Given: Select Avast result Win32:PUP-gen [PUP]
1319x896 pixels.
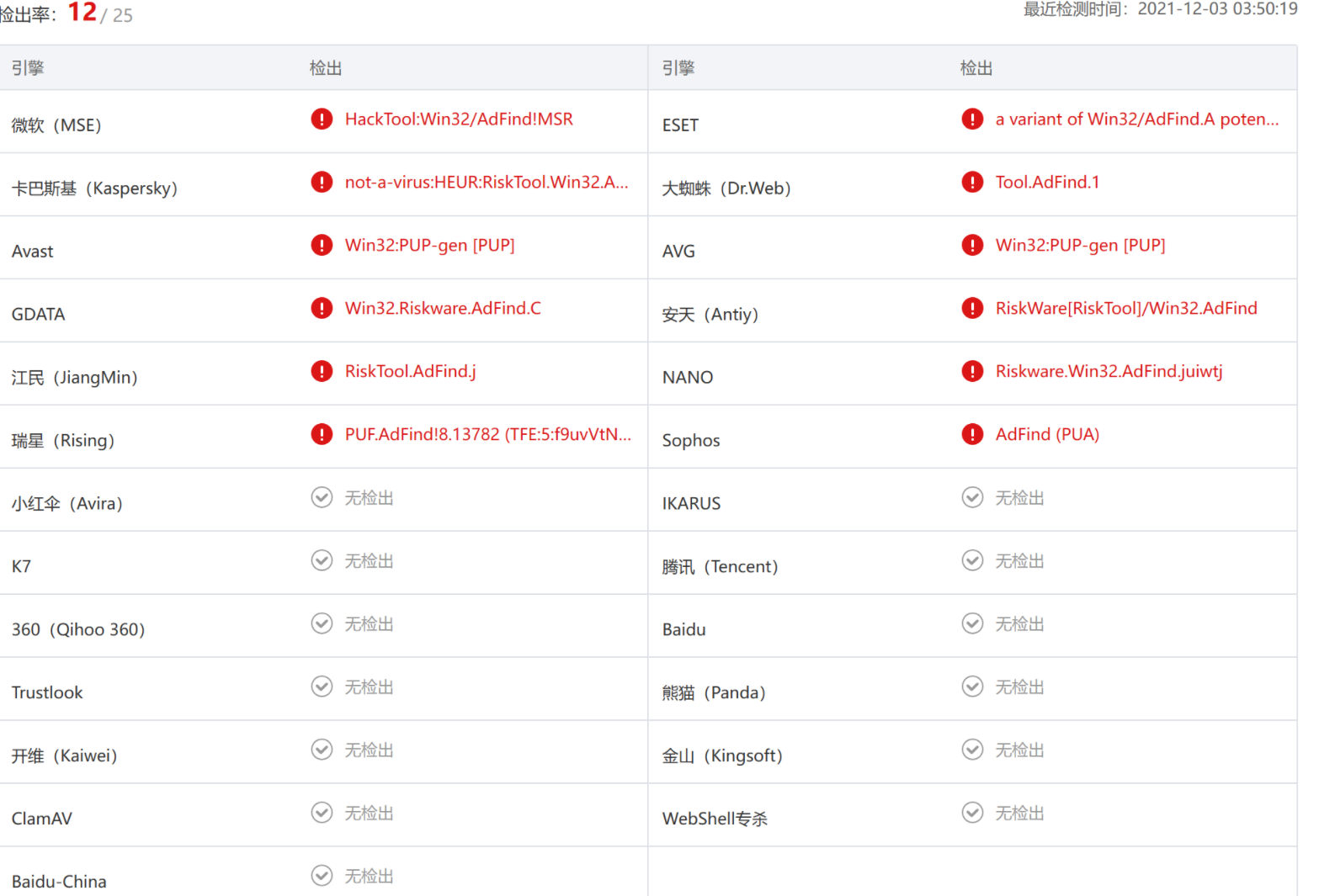Looking at the screenshot, I should (429, 246).
